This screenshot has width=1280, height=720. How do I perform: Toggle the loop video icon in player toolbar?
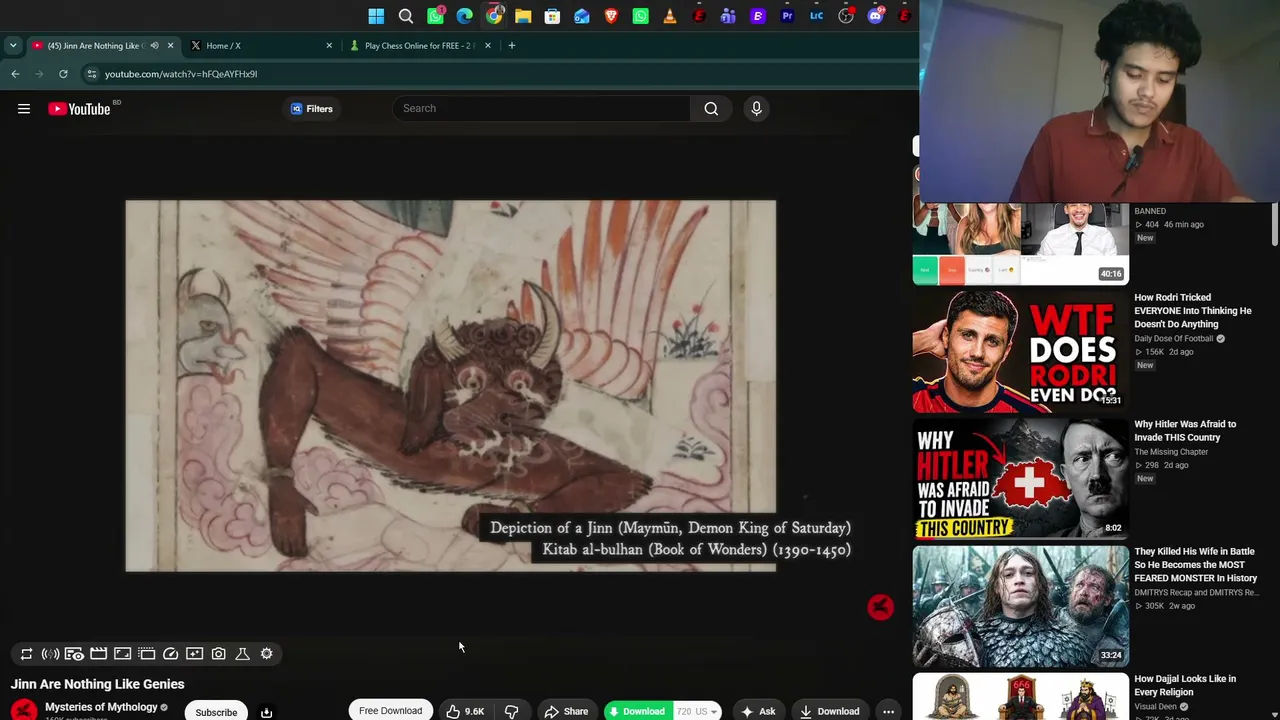(27, 654)
